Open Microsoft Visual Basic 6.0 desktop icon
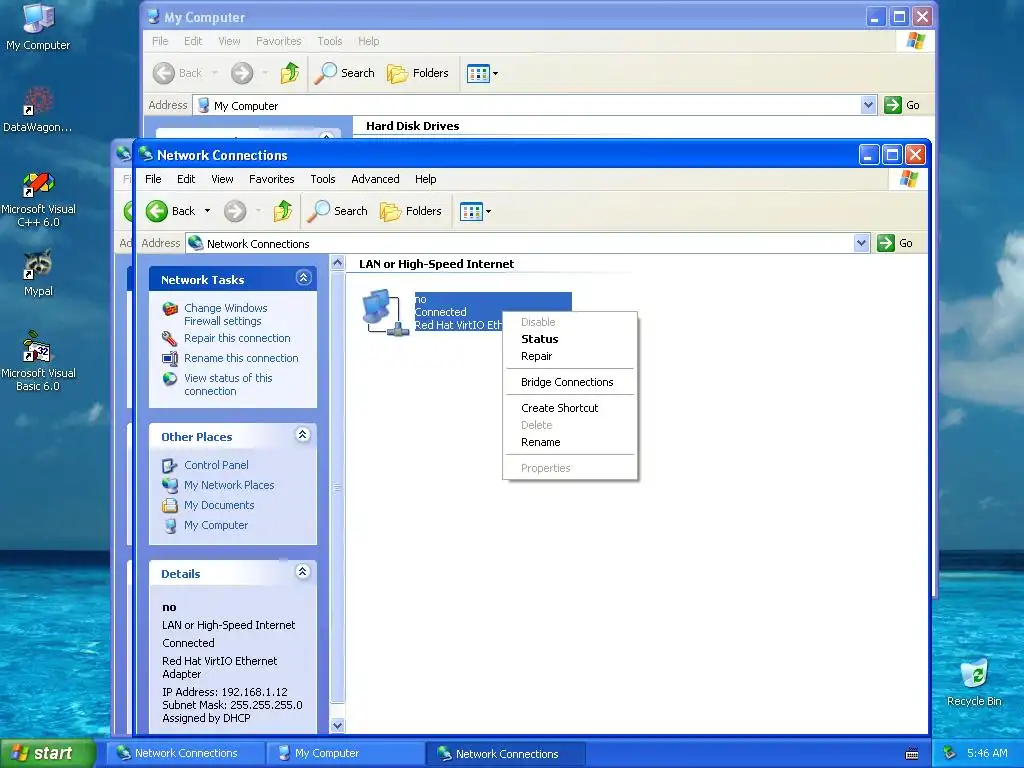The height and width of the screenshot is (768, 1024). pyautogui.click(x=38, y=361)
